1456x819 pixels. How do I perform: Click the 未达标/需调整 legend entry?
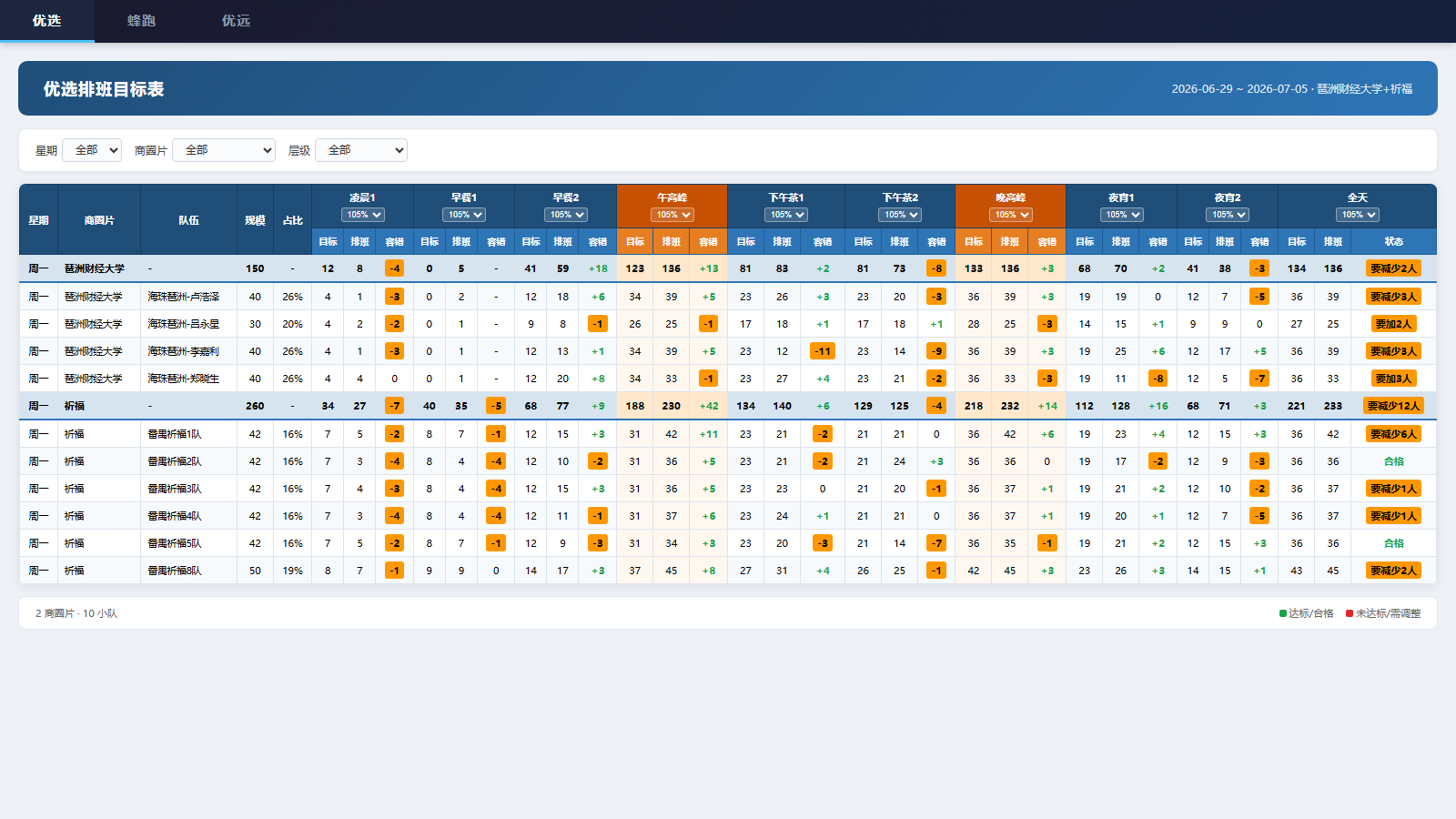pos(1383,613)
